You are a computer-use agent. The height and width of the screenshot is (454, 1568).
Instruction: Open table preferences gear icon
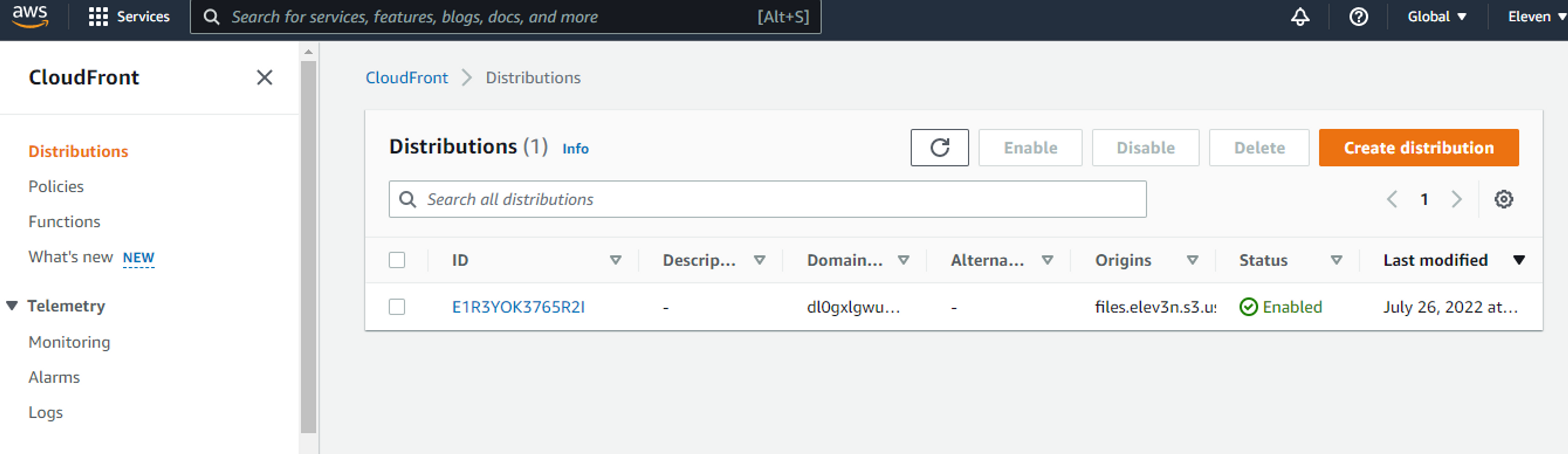1503,199
